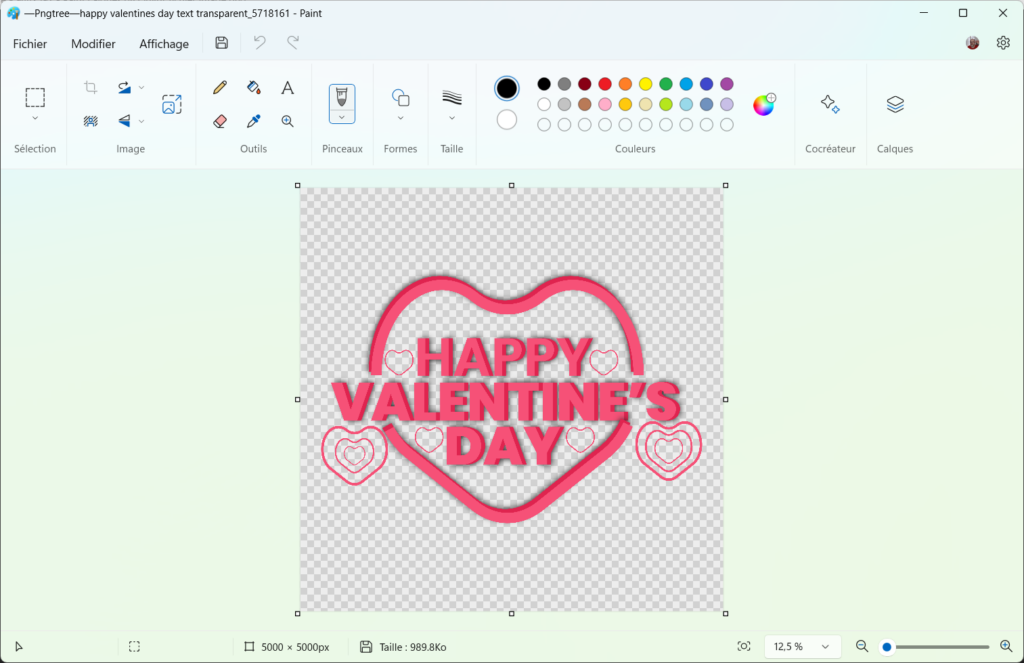Image resolution: width=1024 pixels, height=663 pixels.
Task: Select the Text tool
Action: click(287, 88)
